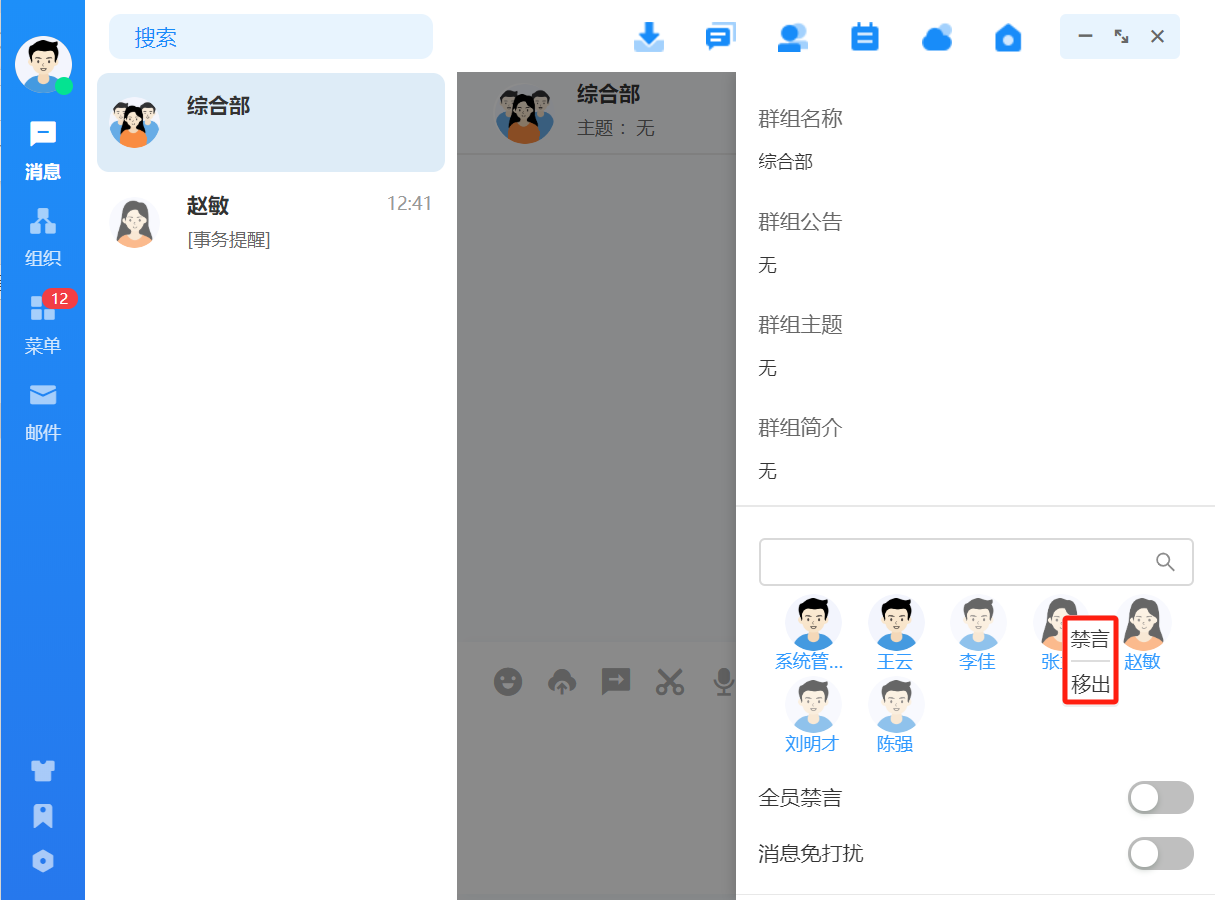Go to the 邮件 tab in sidebar
Screen dimensions: 1215x900
point(43,411)
